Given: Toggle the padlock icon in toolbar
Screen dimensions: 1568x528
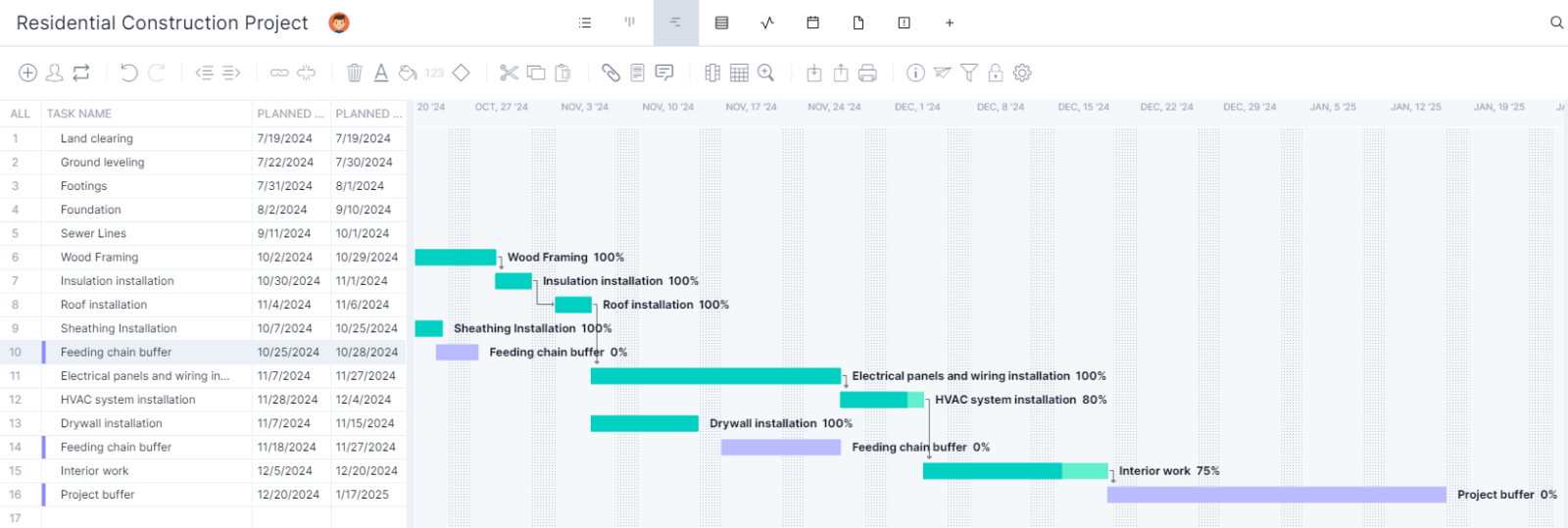Looking at the screenshot, I should coord(995,72).
